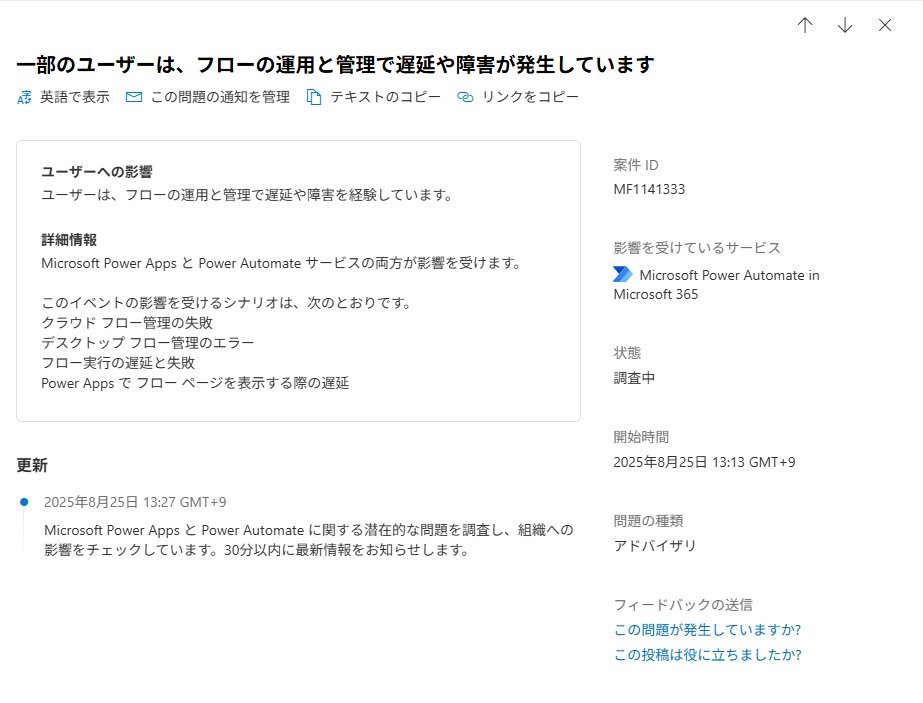Click the line フロー実行の遅延と失敗

pos(118,363)
